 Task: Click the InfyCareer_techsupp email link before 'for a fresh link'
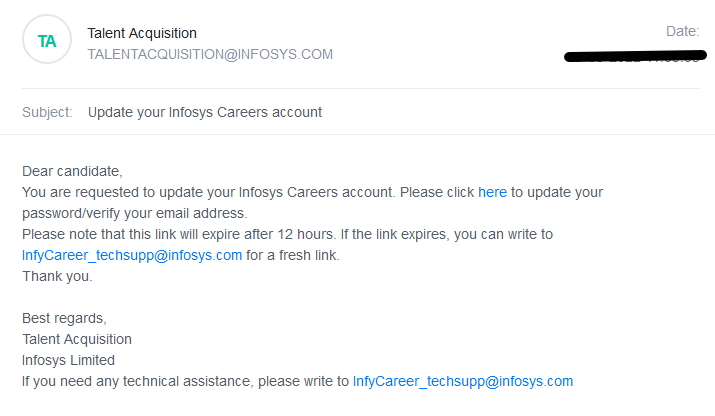point(132,255)
